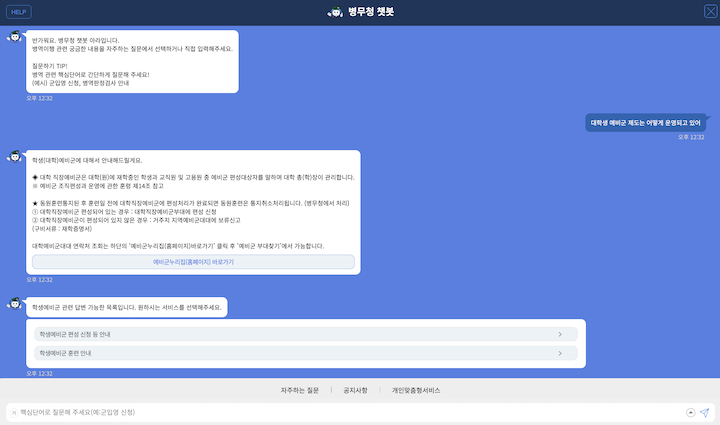Click the up-arrow circle icon in input bar
The width and height of the screenshot is (720, 425).
click(x=690, y=413)
